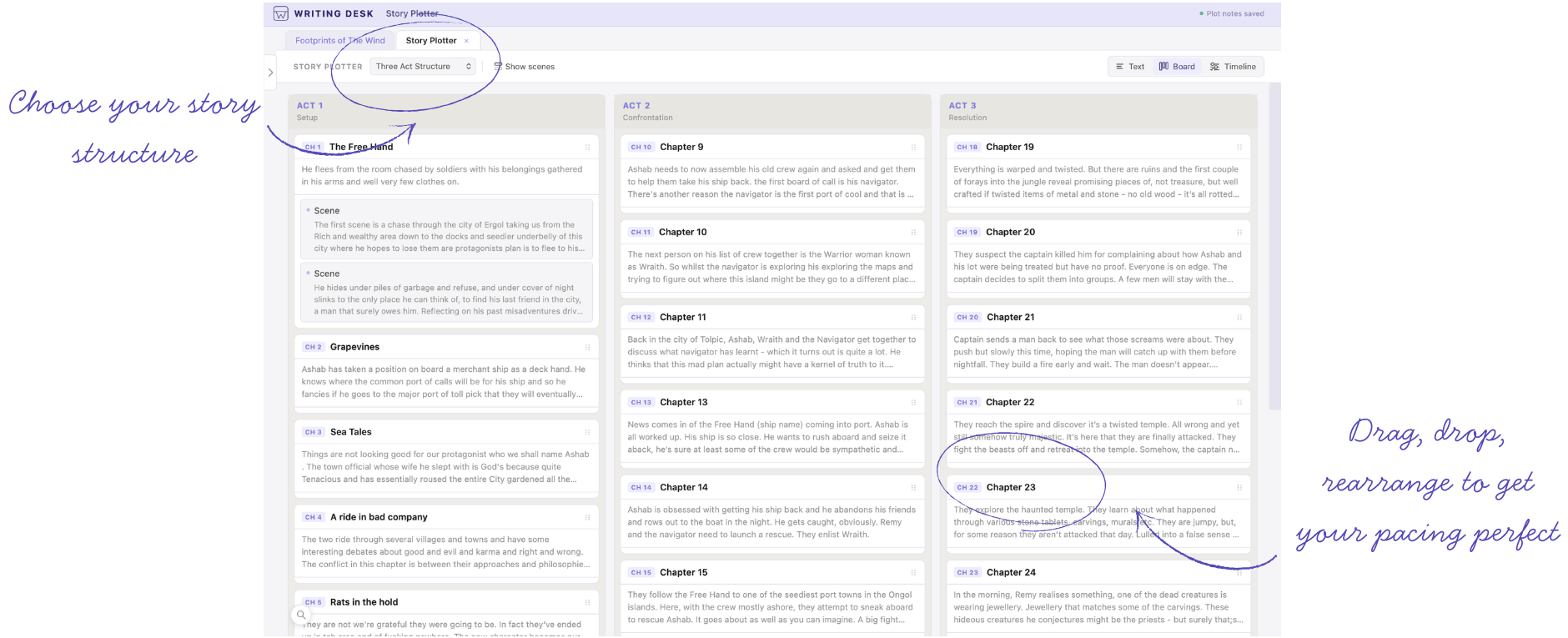Screen dimensions: 1568x638
Task: Click the CH 3 badge
Action: coord(313,432)
